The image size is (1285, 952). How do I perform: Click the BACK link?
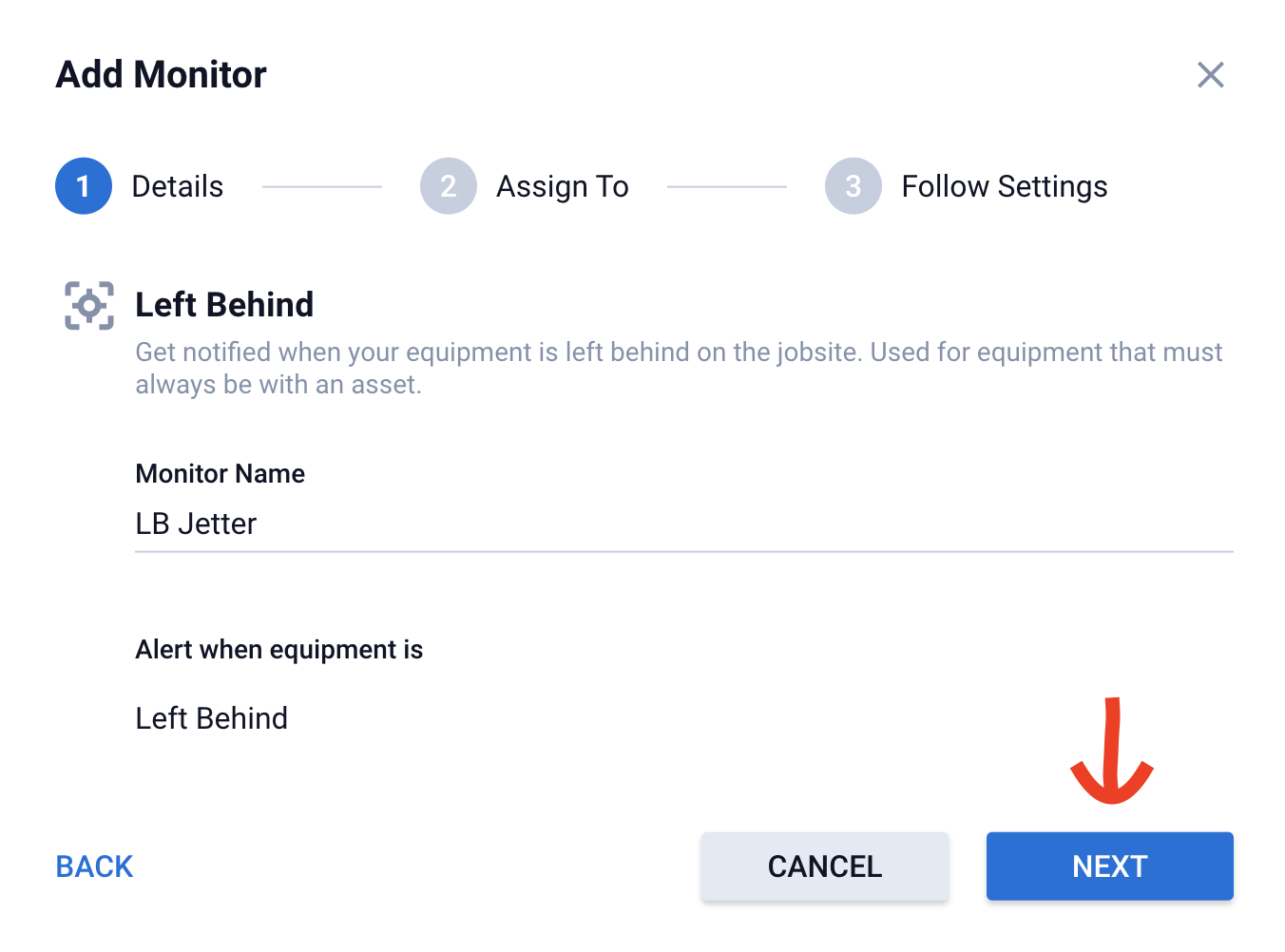pyautogui.click(x=94, y=866)
